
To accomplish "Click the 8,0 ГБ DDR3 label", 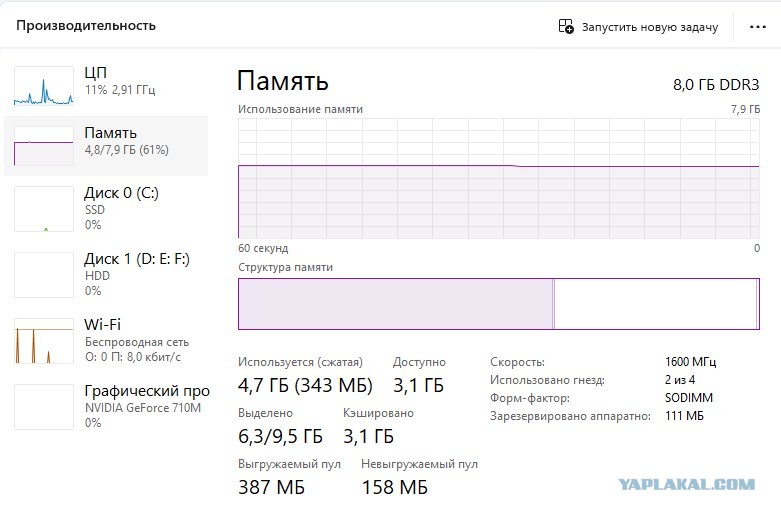I will click(716, 85).
